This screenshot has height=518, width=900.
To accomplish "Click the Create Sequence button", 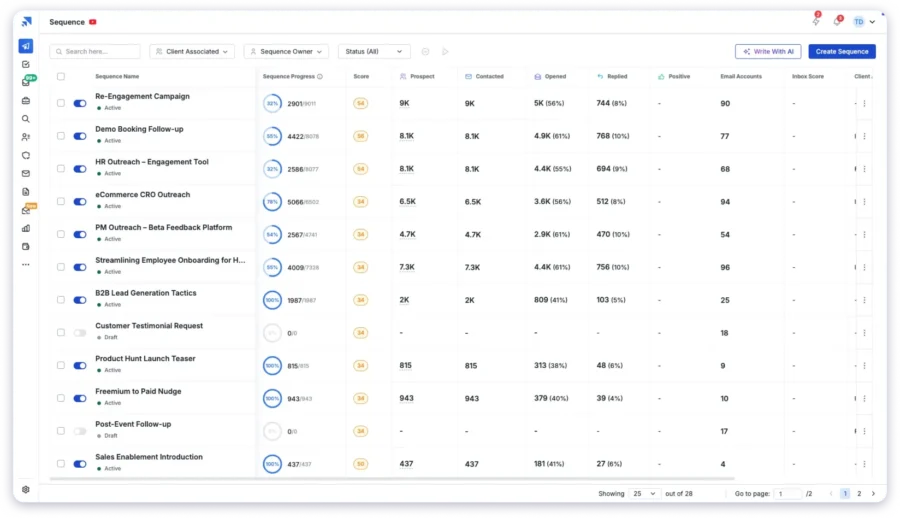I will click(841, 51).
